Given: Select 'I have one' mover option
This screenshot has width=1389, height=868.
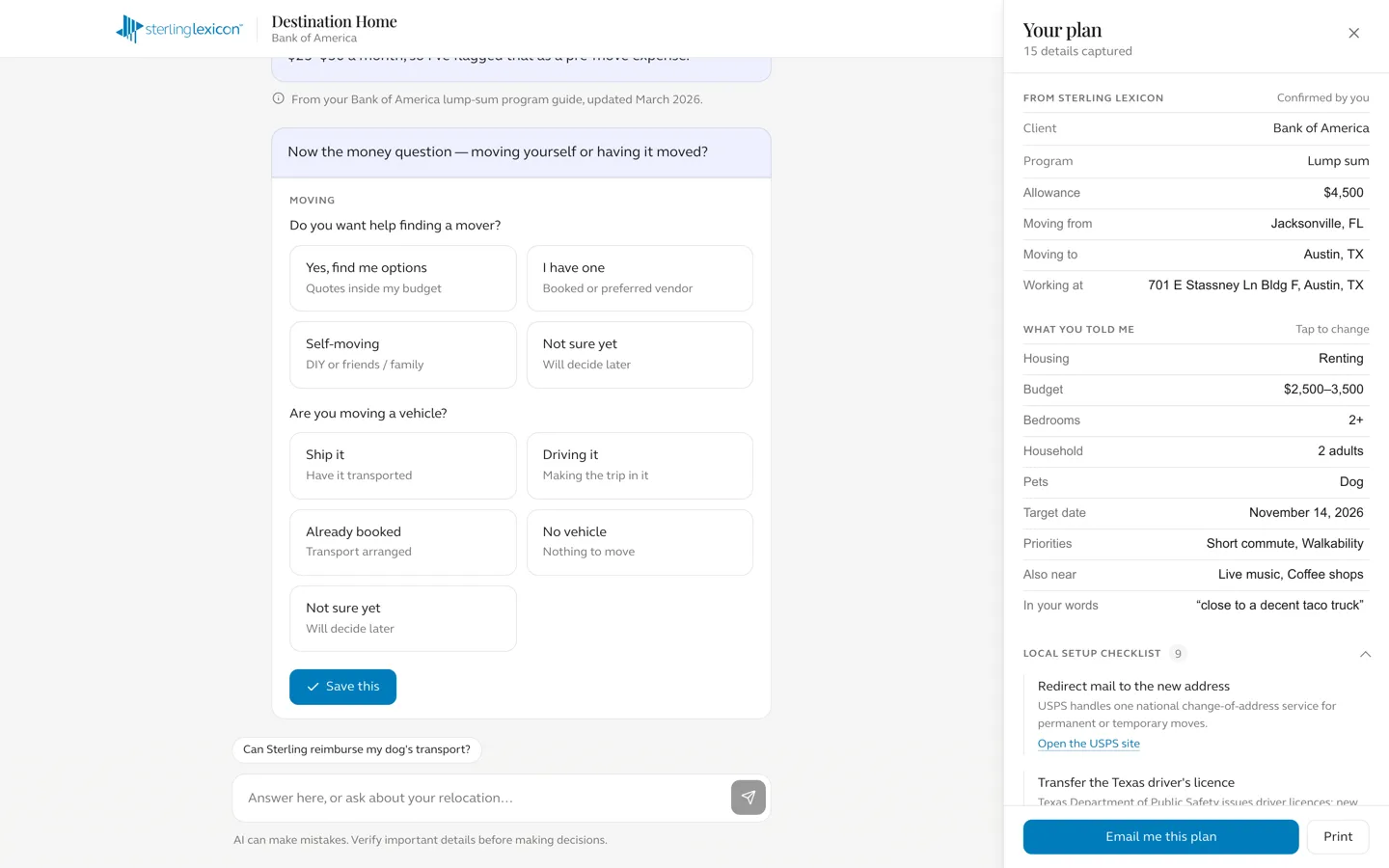Looking at the screenshot, I should [640, 278].
